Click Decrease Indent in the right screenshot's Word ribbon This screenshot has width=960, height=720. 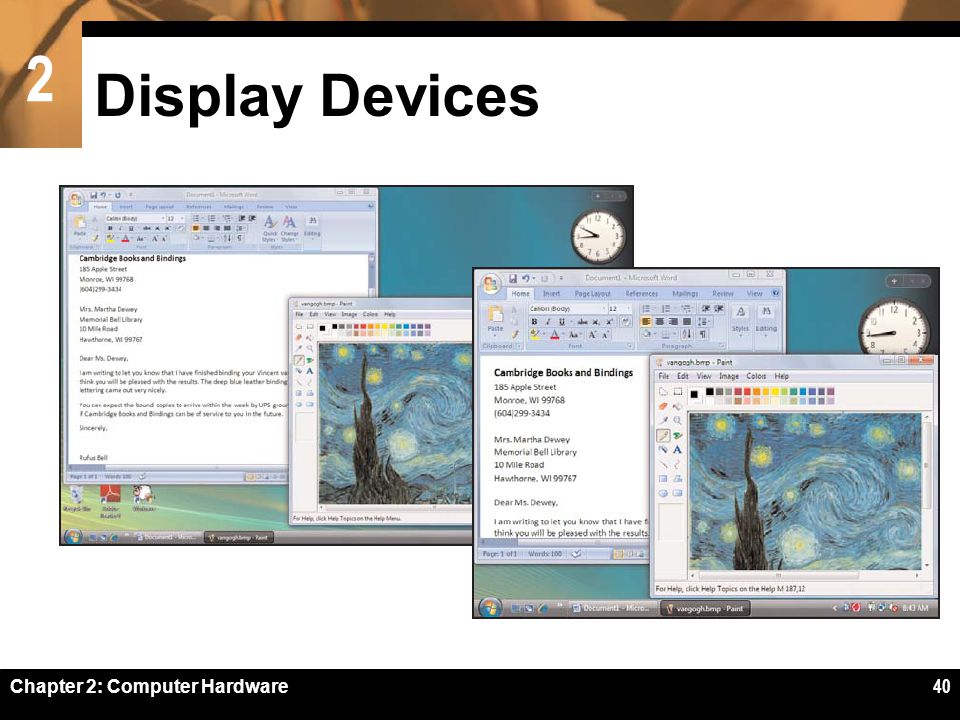coord(706,309)
